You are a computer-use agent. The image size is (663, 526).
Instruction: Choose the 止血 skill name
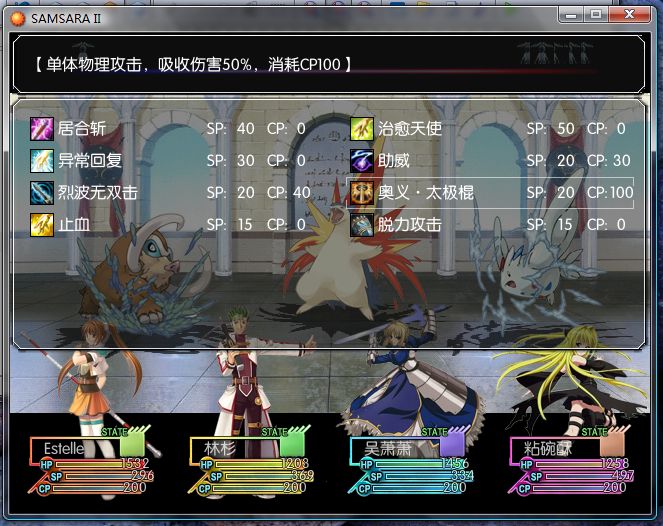(74, 225)
